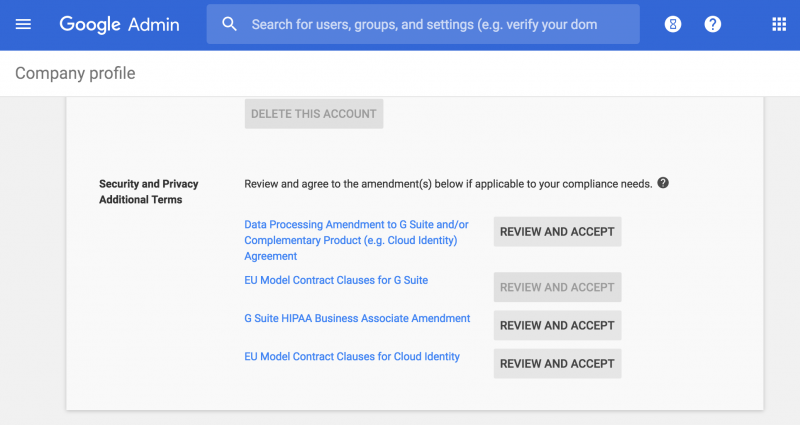The width and height of the screenshot is (800, 425).
Task: Click the Company profile page heading
Action: [75, 73]
